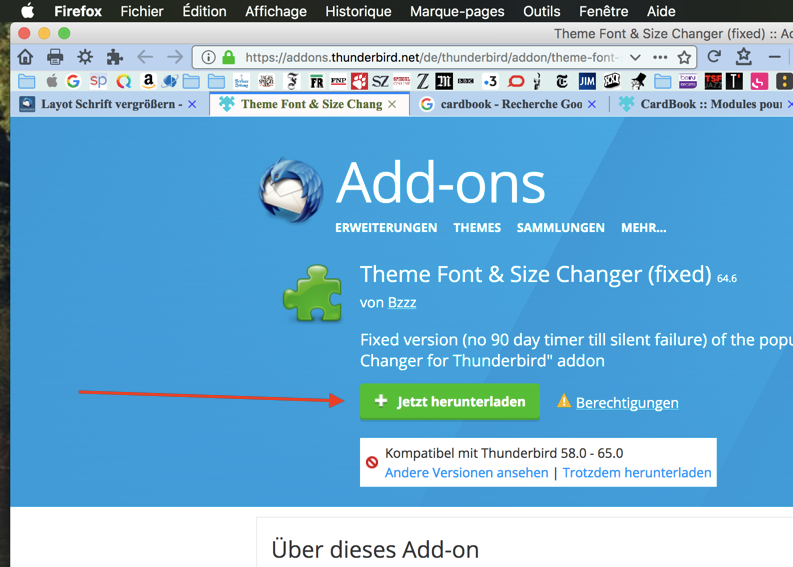Open the JIM bookmark
The width and height of the screenshot is (793, 567).
[587, 81]
